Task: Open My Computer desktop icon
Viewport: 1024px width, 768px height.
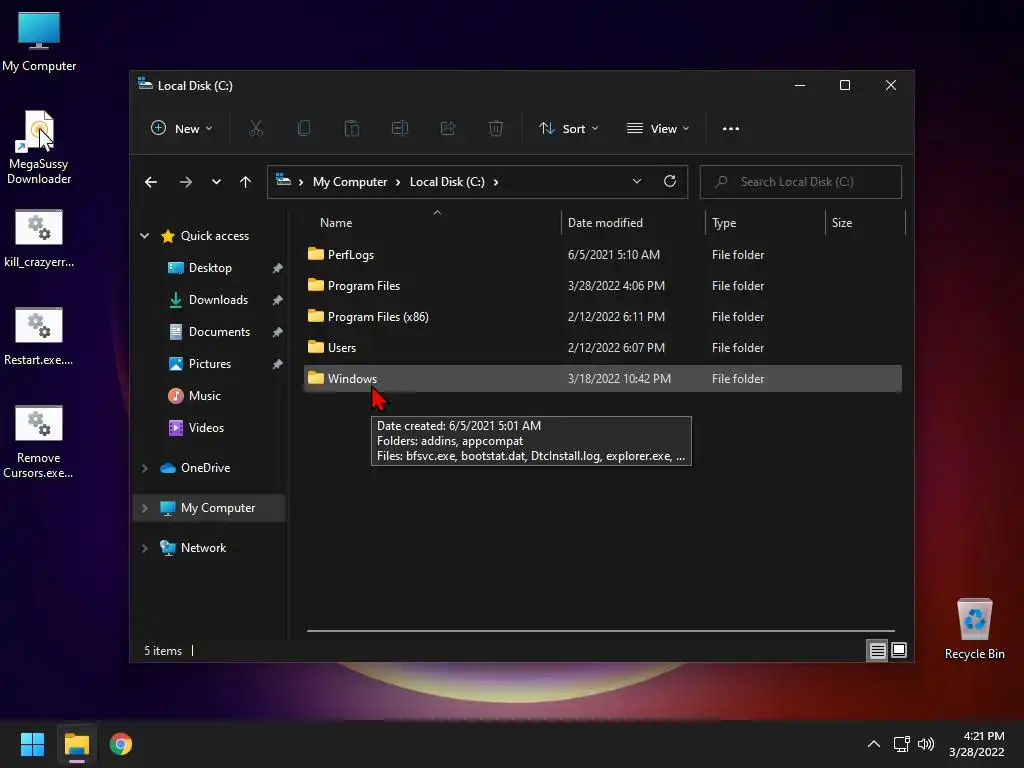Action: click(39, 42)
